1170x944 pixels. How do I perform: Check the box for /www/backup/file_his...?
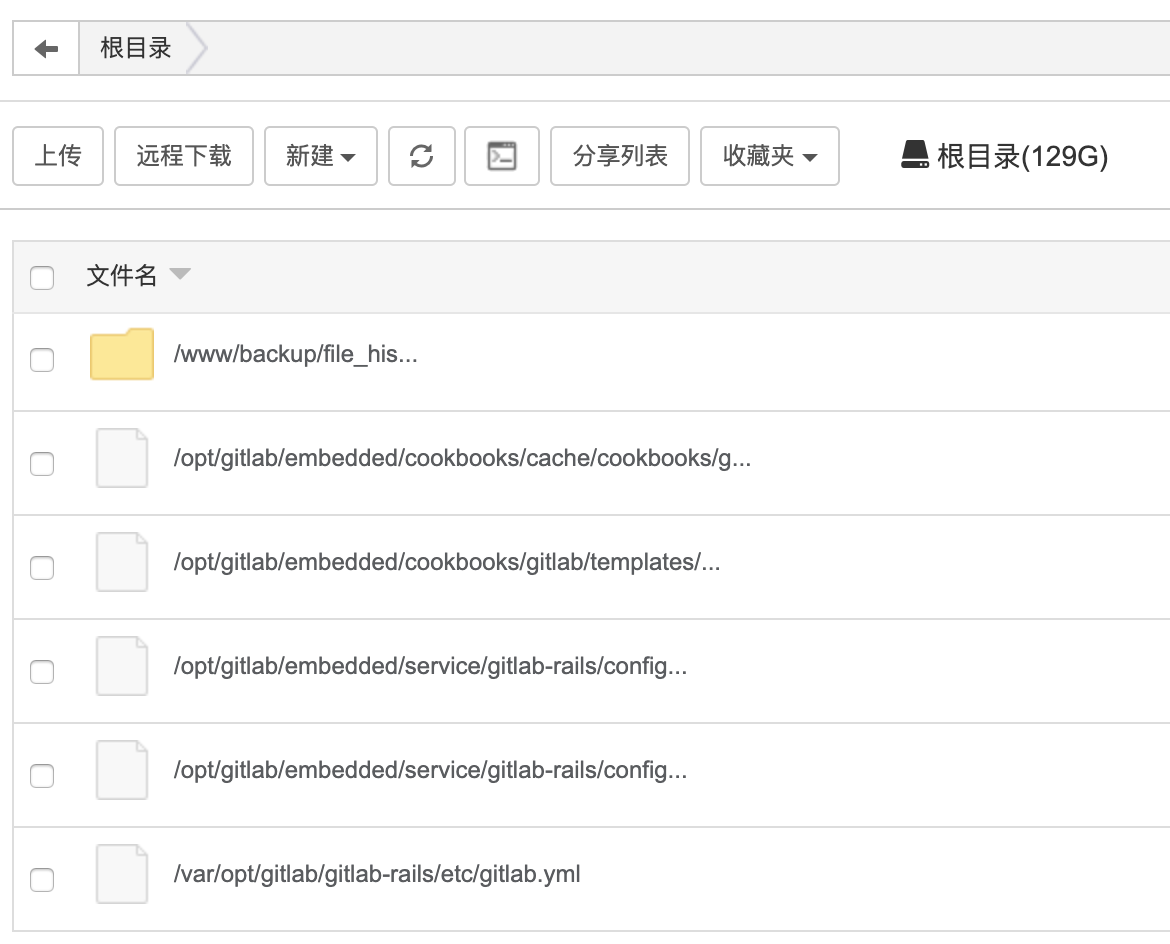pos(42,360)
